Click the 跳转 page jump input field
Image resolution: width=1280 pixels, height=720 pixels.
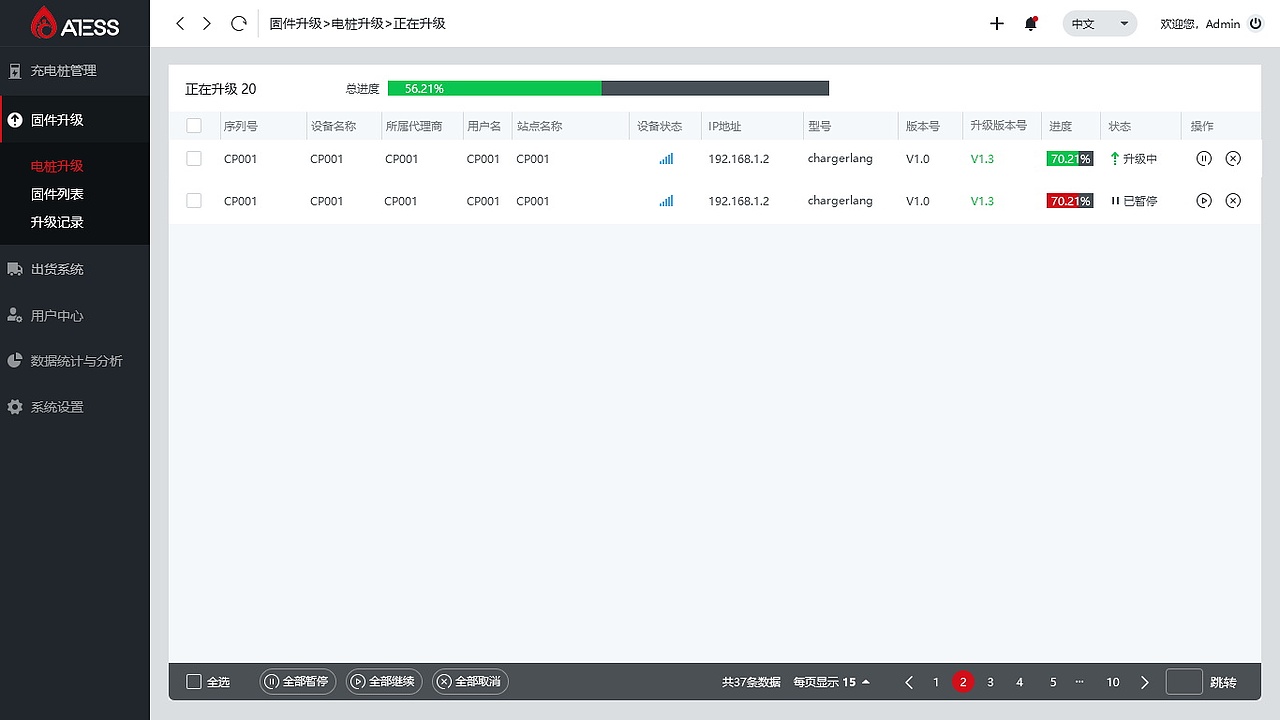pos(1184,681)
